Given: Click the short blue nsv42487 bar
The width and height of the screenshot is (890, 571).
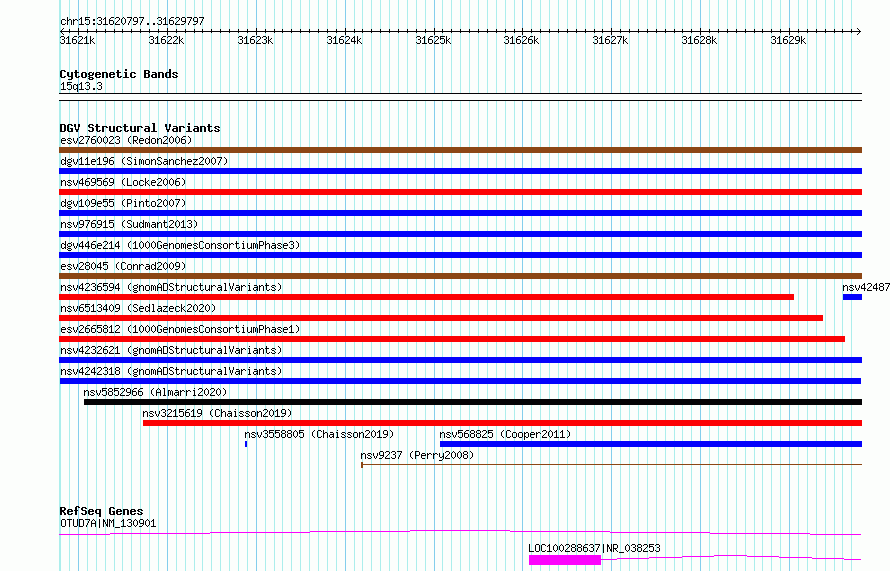Looking at the screenshot, I should (853, 297).
